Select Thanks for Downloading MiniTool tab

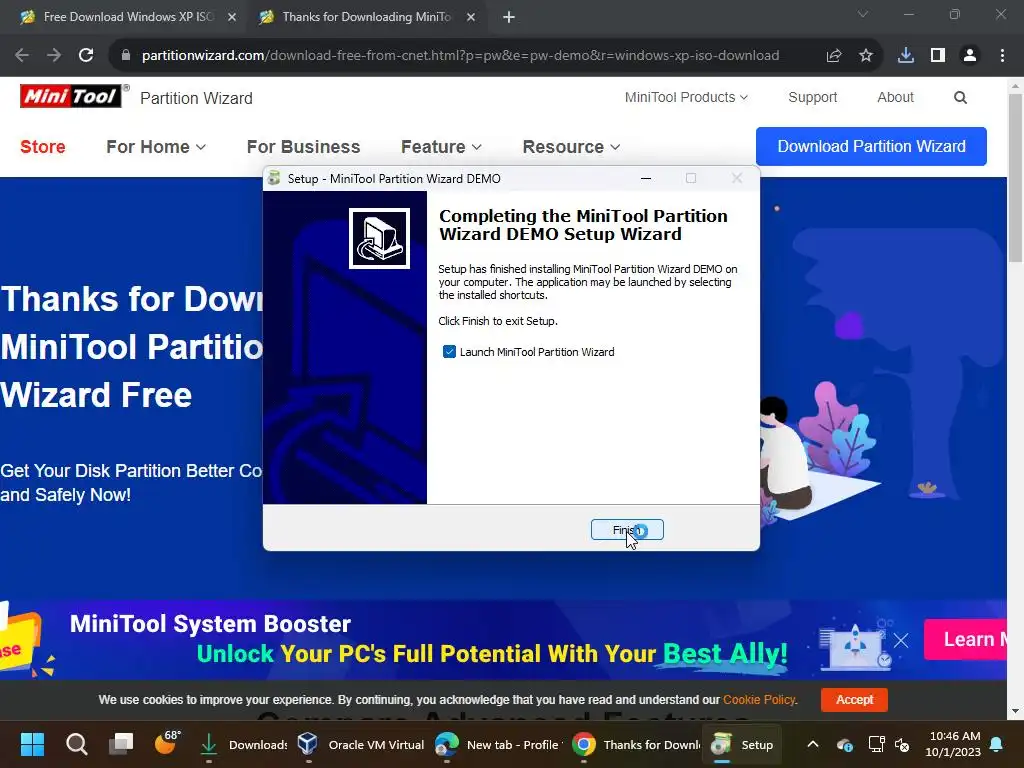[x=366, y=17]
